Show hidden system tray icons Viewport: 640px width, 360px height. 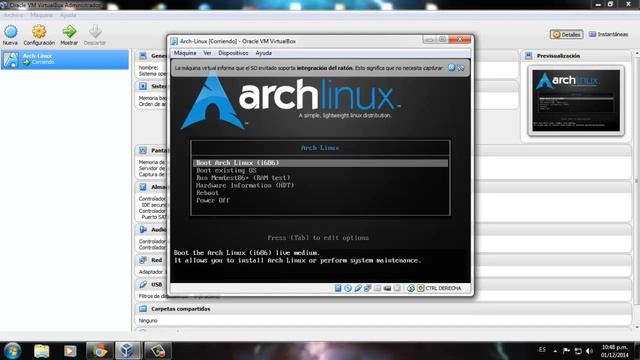click(555, 351)
